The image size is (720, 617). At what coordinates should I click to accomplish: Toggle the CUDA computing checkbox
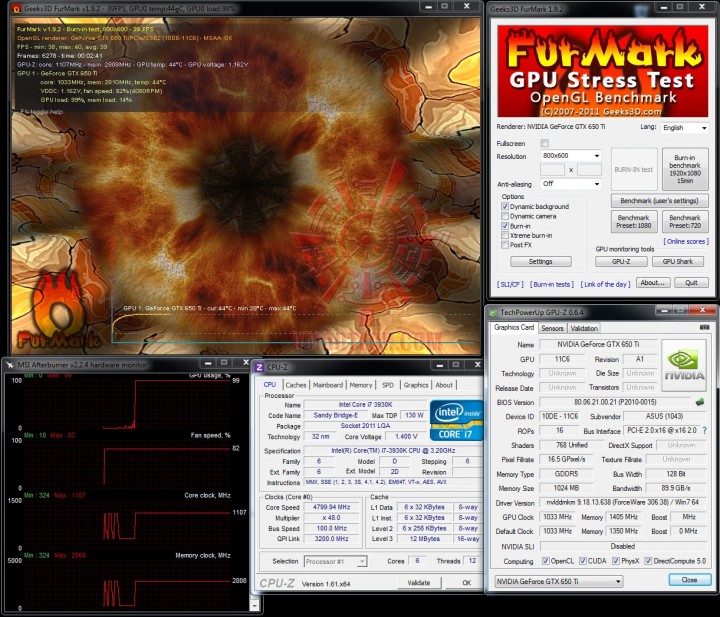point(582,561)
